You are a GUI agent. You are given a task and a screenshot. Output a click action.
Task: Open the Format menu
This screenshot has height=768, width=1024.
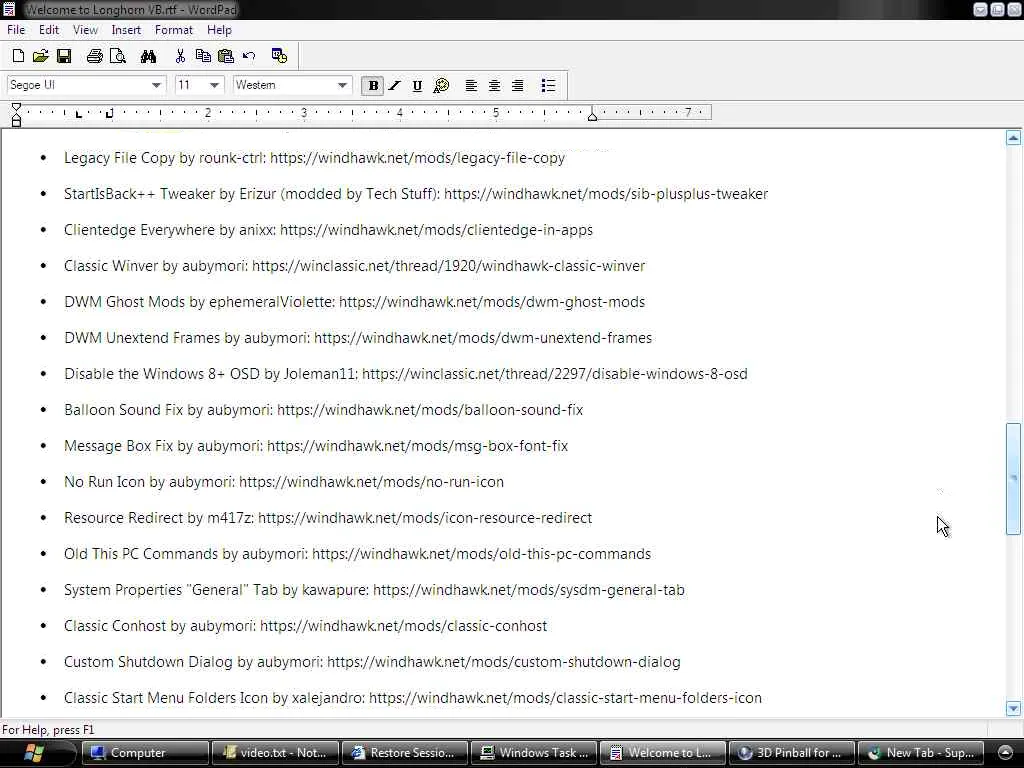[174, 30]
